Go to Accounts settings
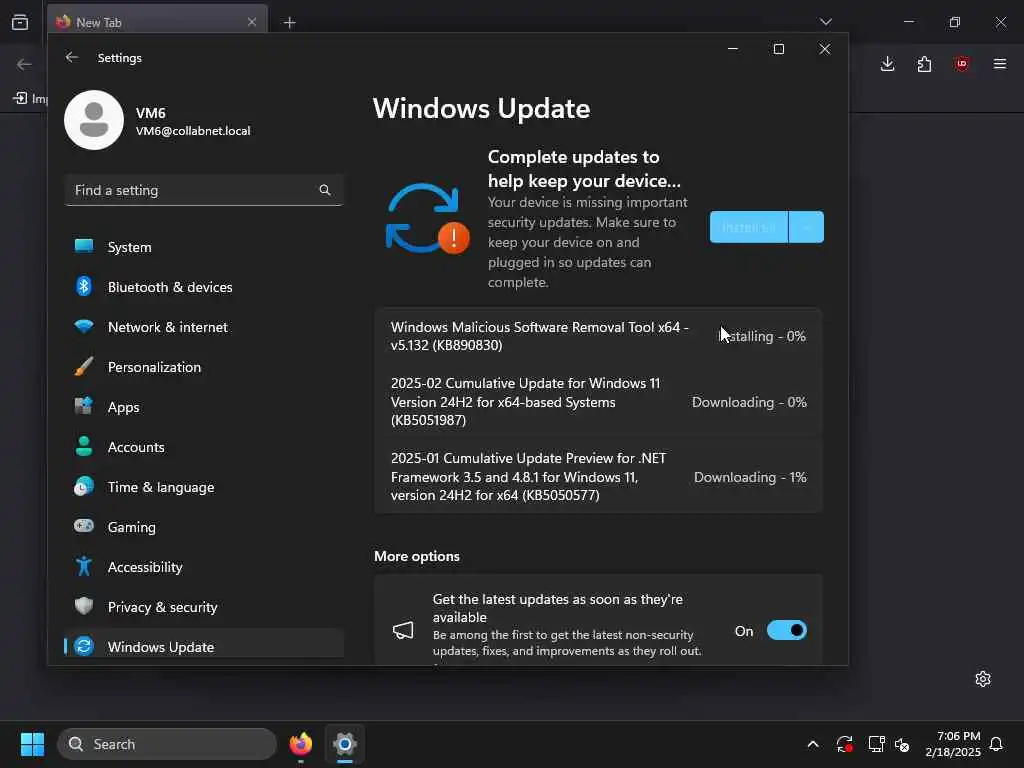1024x768 pixels. 204,447
